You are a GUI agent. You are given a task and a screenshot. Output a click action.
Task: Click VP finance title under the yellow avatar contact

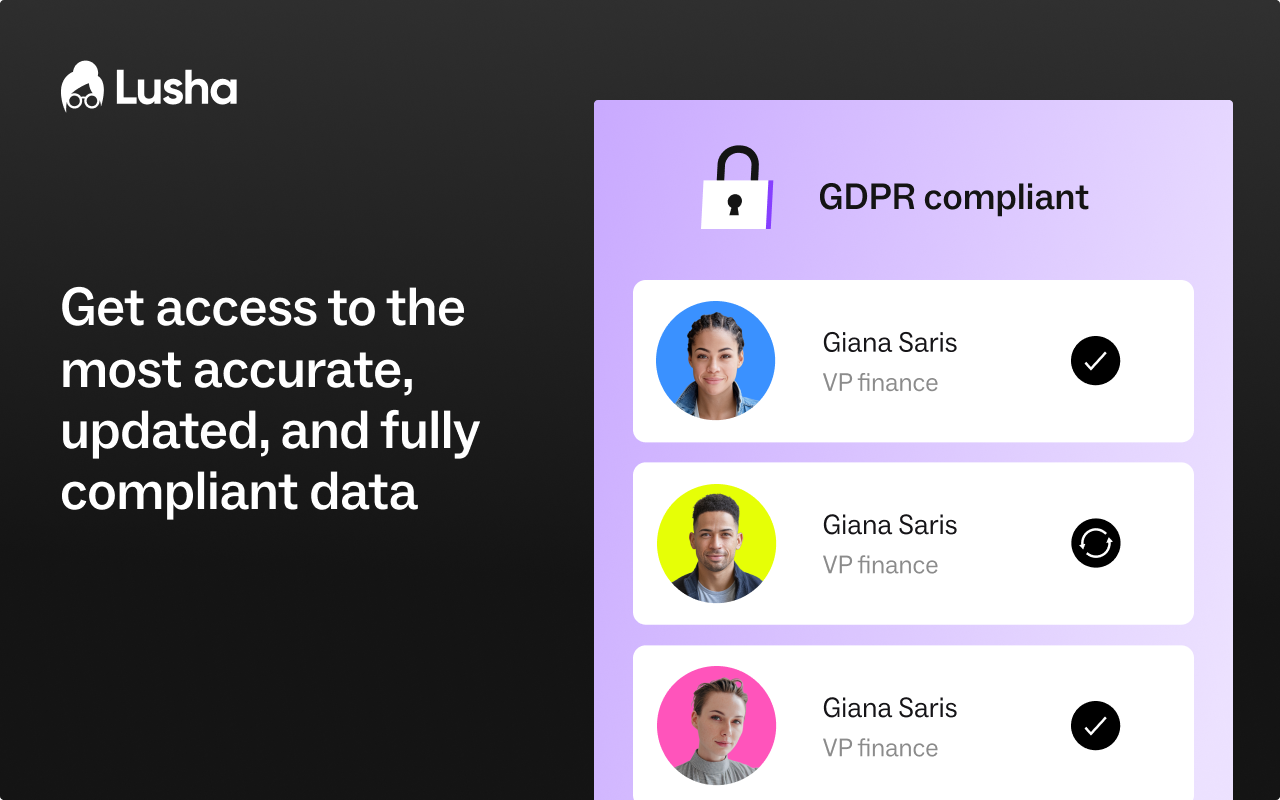pos(880,565)
